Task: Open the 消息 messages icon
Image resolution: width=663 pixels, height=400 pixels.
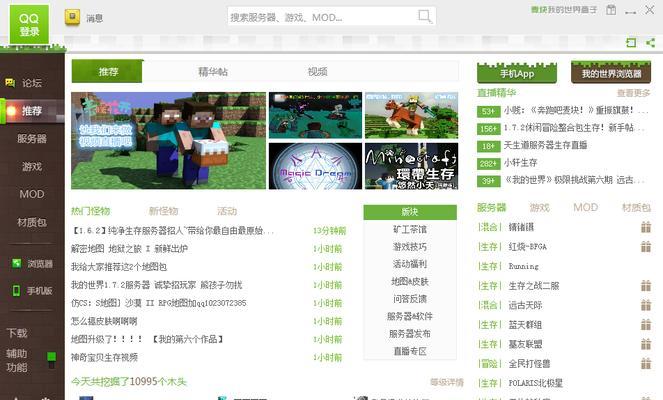Action: tap(72, 17)
